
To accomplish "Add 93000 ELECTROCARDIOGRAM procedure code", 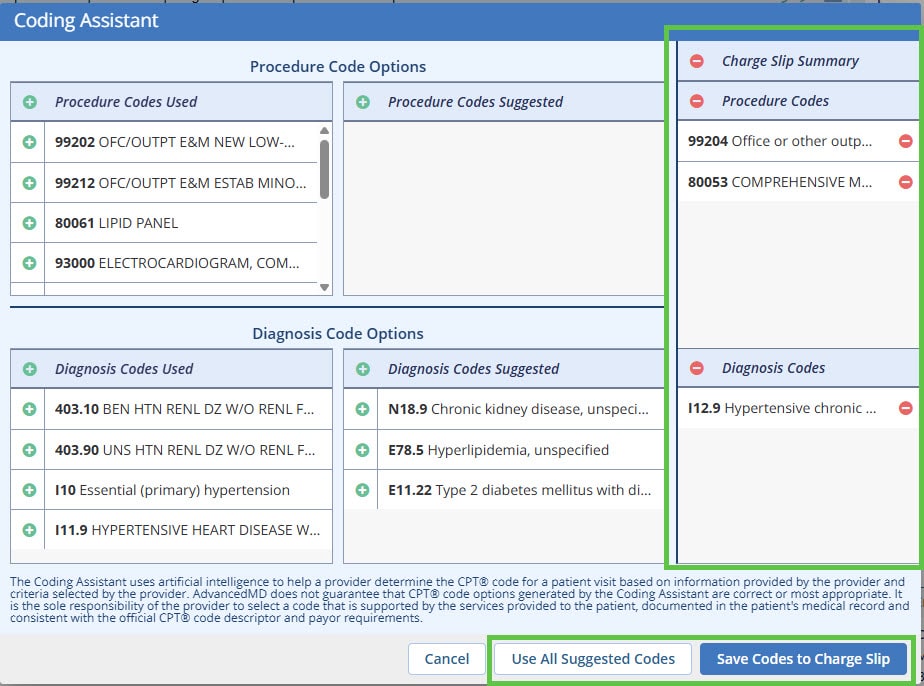I will tap(29, 263).
